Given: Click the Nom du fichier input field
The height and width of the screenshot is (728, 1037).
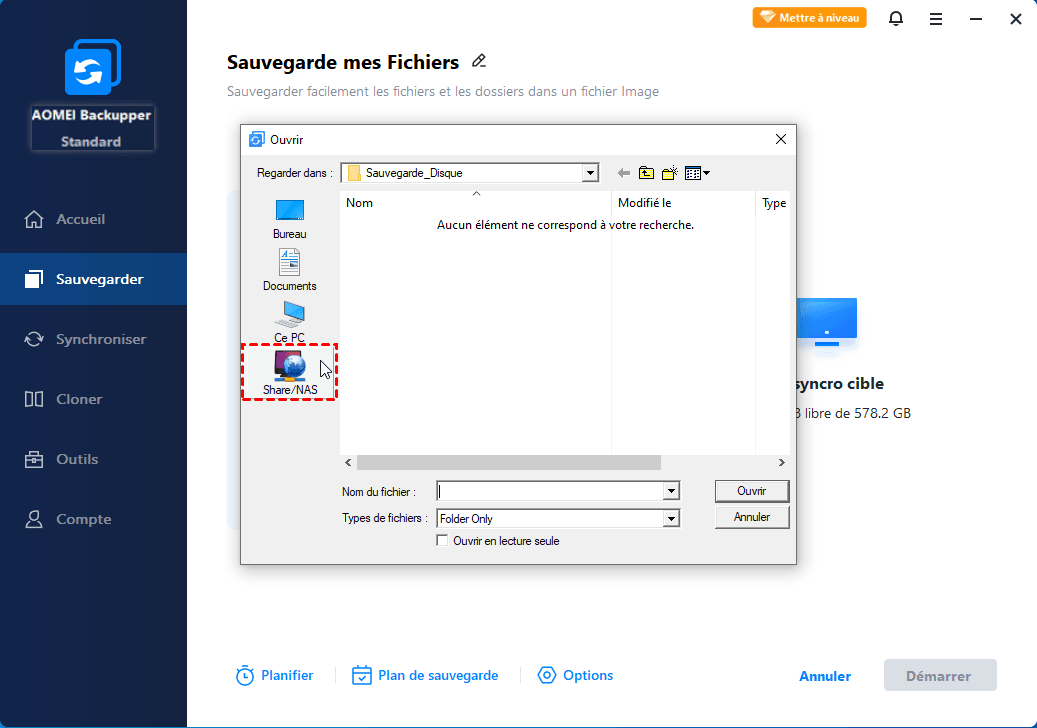Looking at the screenshot, I should [x=550, y=491].
